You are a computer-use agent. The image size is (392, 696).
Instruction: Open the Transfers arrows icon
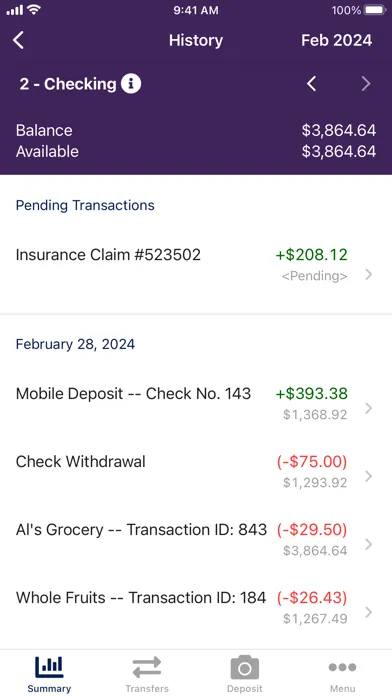[x=147, y=667]
